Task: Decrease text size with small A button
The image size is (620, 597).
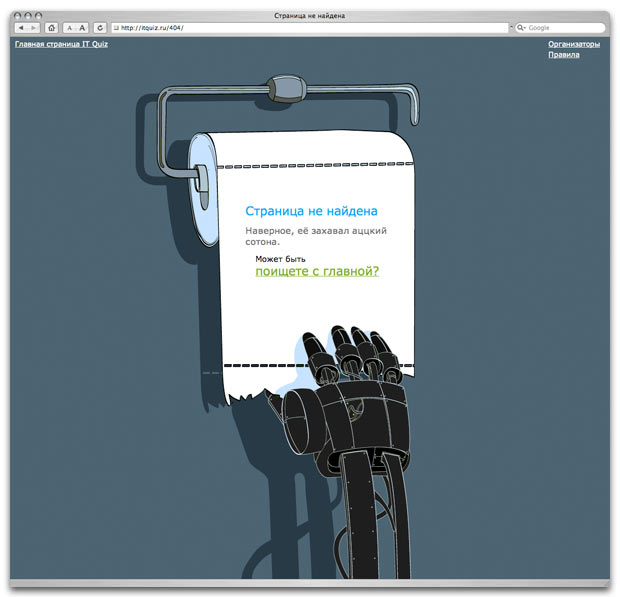Action: [69, 28]
